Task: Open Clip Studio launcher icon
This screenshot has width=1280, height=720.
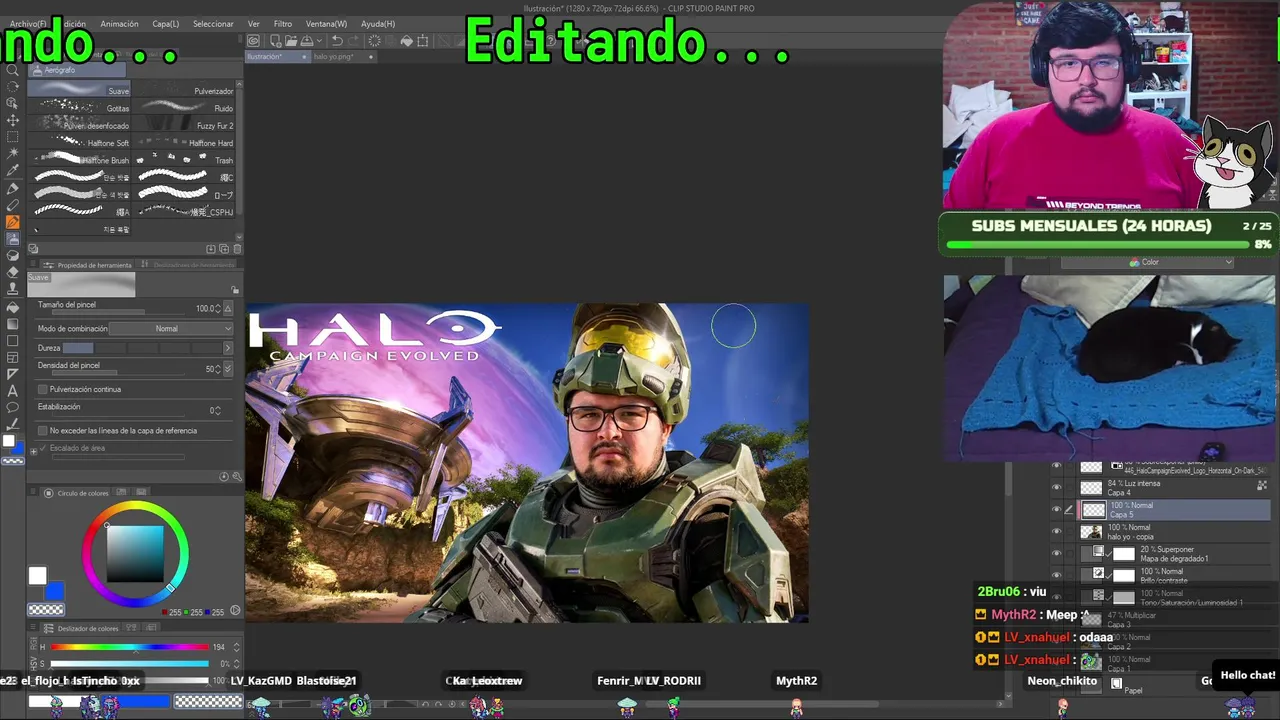Action: tap(254, 41)
